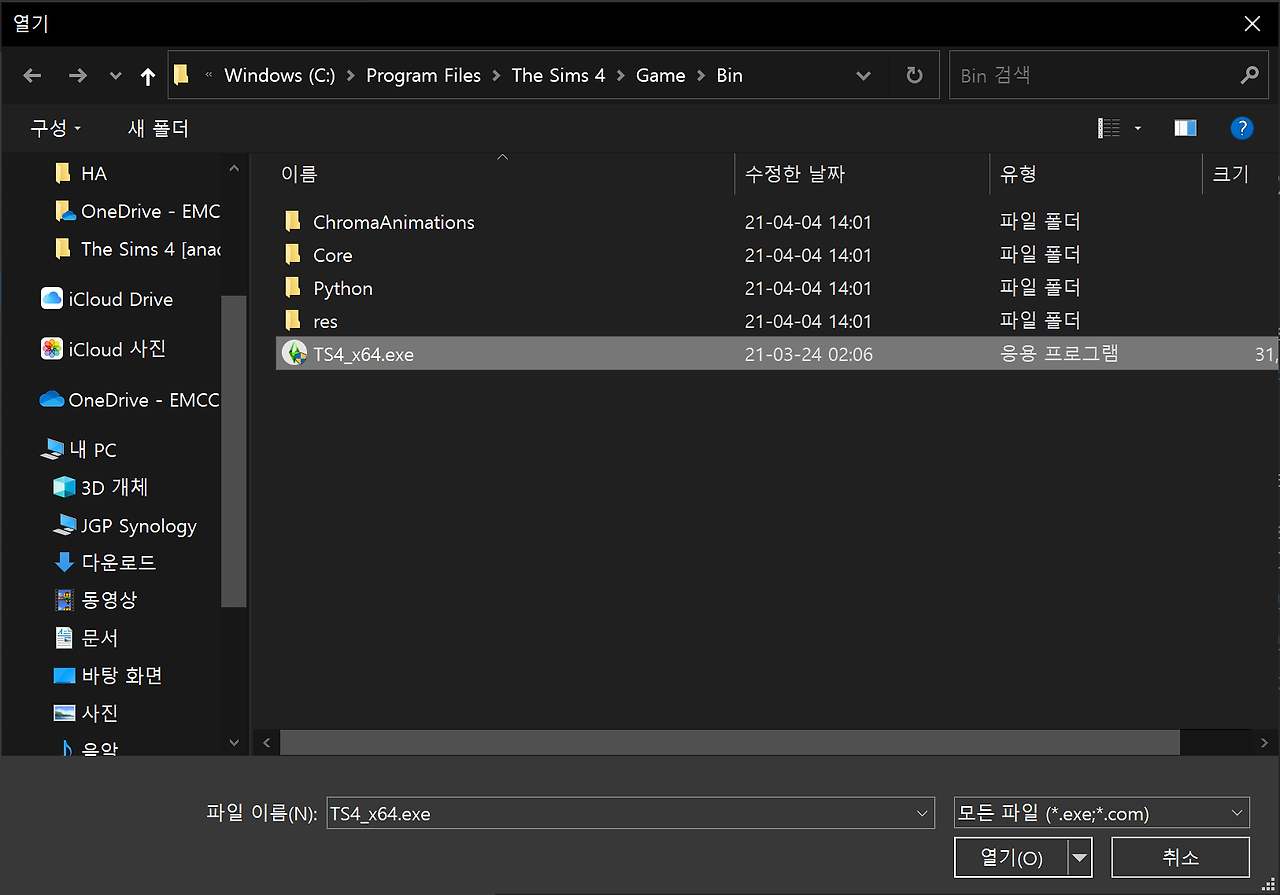The height and width of the screenshot is (895, 1280).
Task: Expand the address bar history dropdown
Action: (864, 76)
